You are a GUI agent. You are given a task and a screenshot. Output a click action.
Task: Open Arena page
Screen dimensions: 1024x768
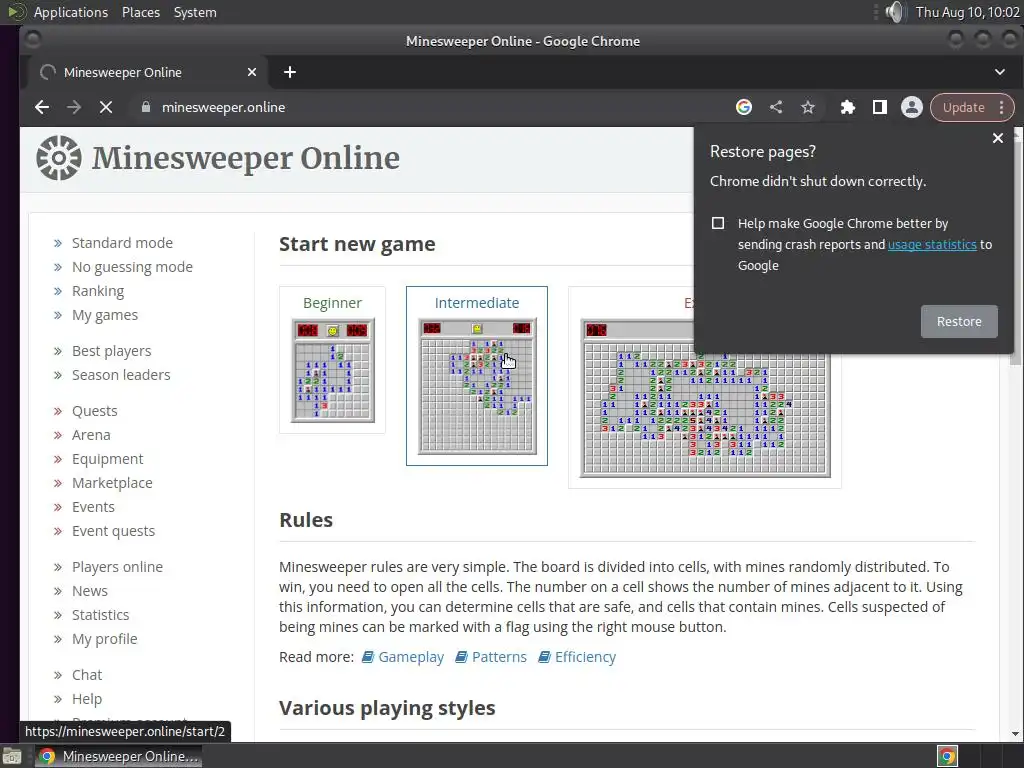click(91, 435)
